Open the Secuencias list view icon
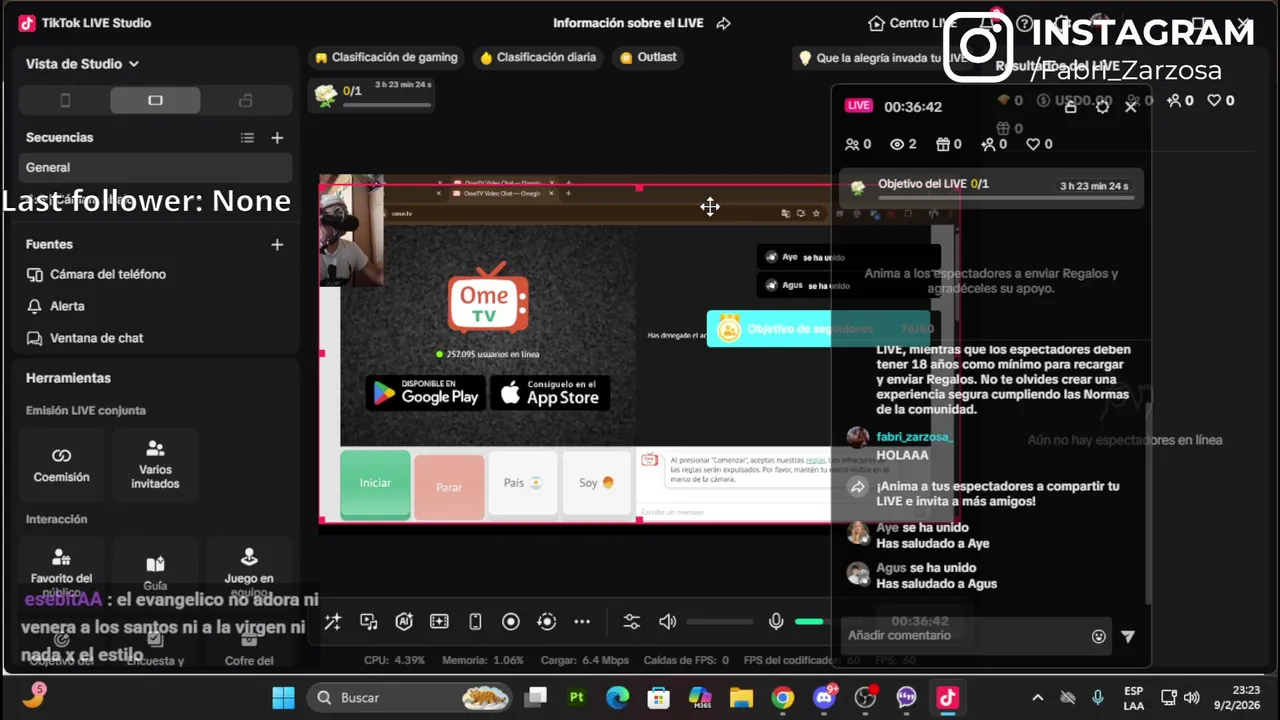Image resolution: width=1280 pixels, height=720 pixels. pyautogui.click(x=247, y=138)
